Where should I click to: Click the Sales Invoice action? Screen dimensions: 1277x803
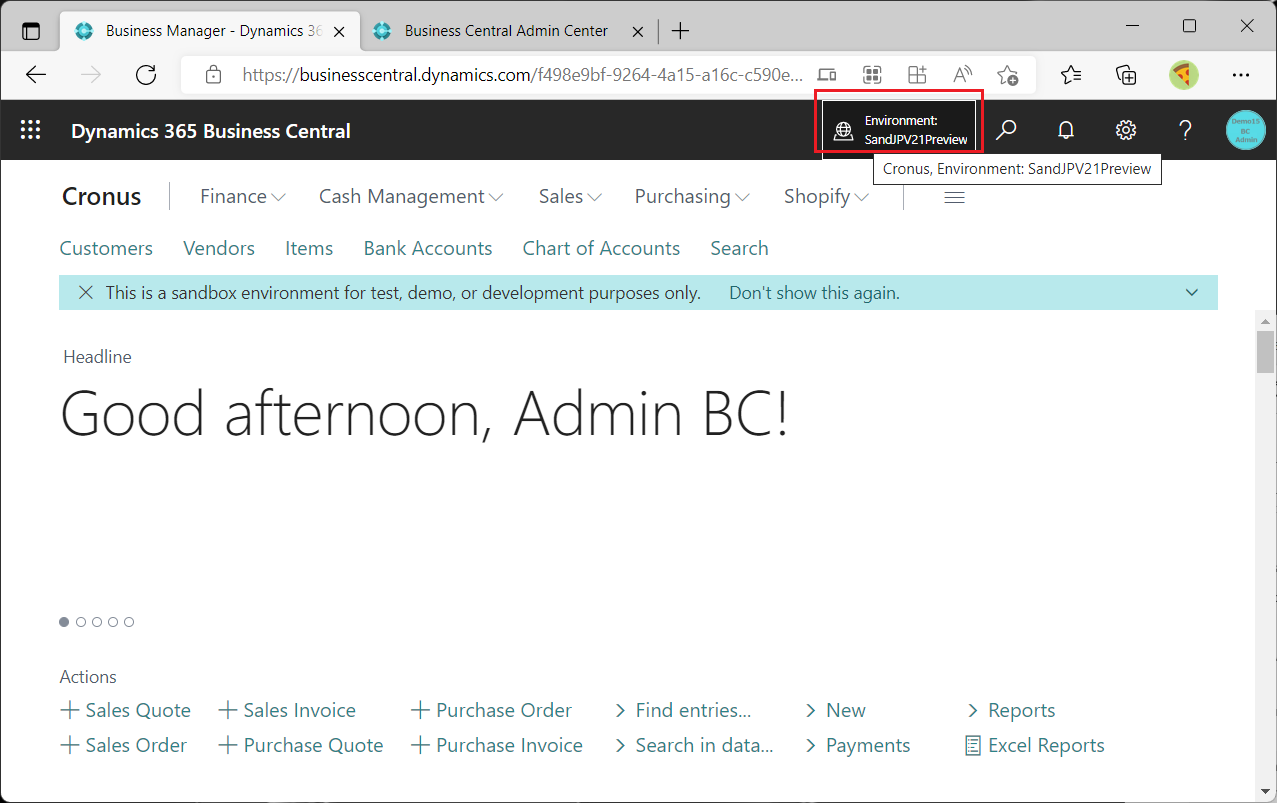pos(287,710)
